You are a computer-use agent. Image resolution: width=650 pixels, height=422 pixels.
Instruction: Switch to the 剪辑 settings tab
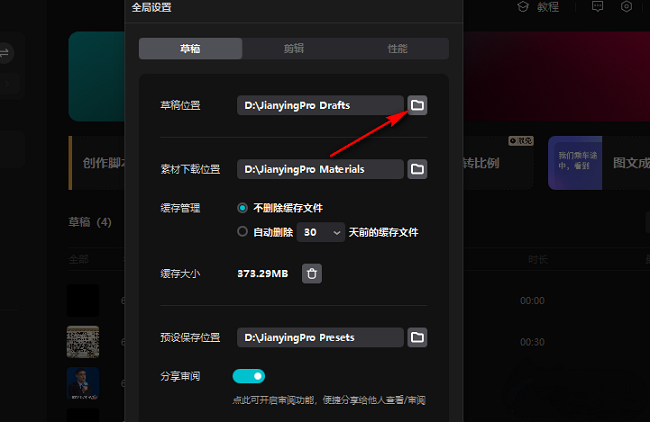point(294,49)
